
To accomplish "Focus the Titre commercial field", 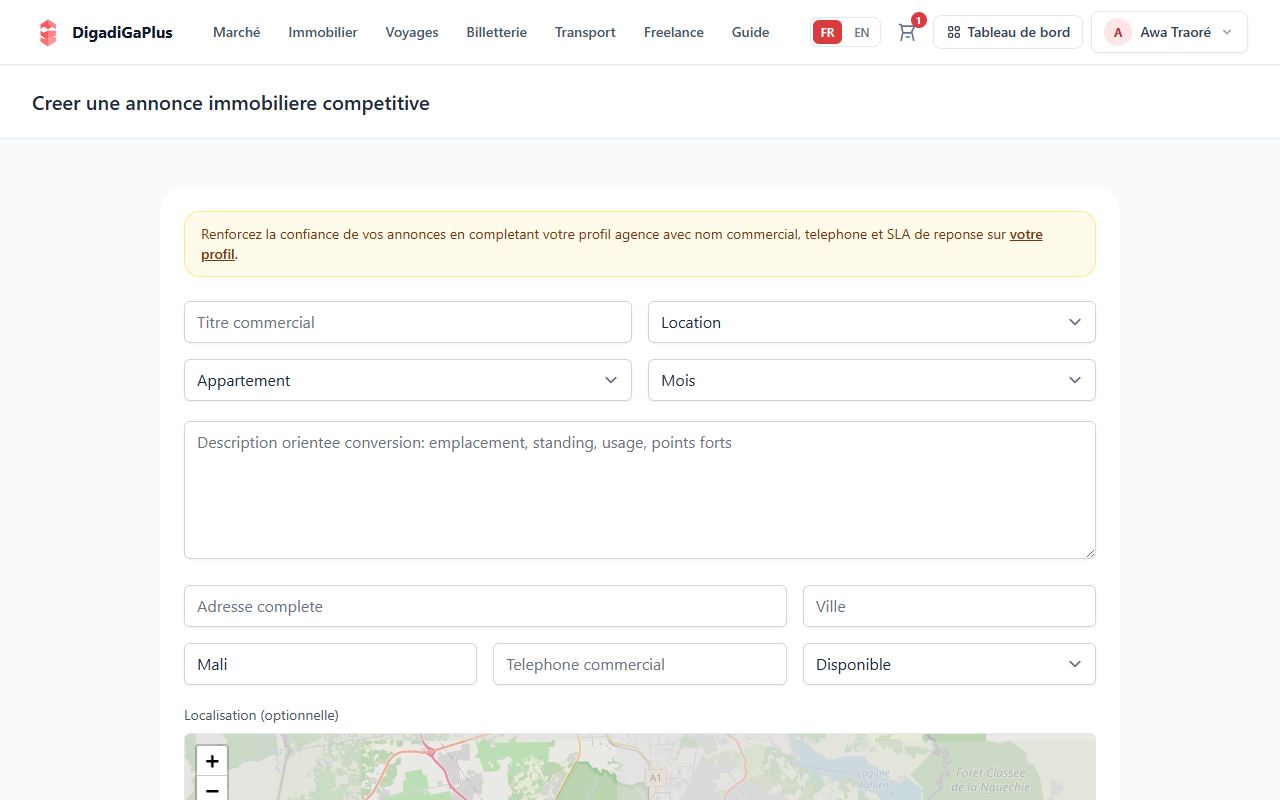I will [408, 322].
